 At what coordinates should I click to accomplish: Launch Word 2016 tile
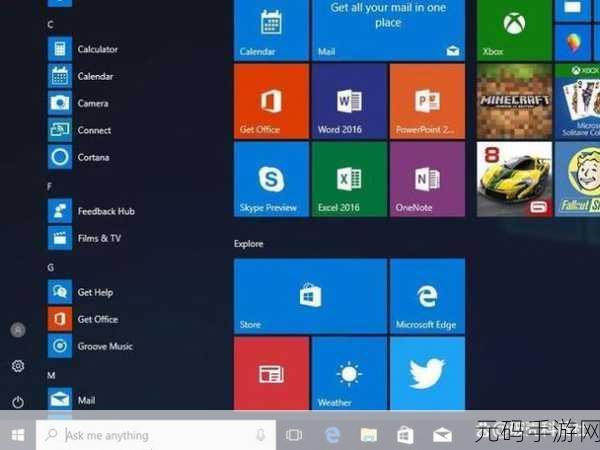pos(349,101)
